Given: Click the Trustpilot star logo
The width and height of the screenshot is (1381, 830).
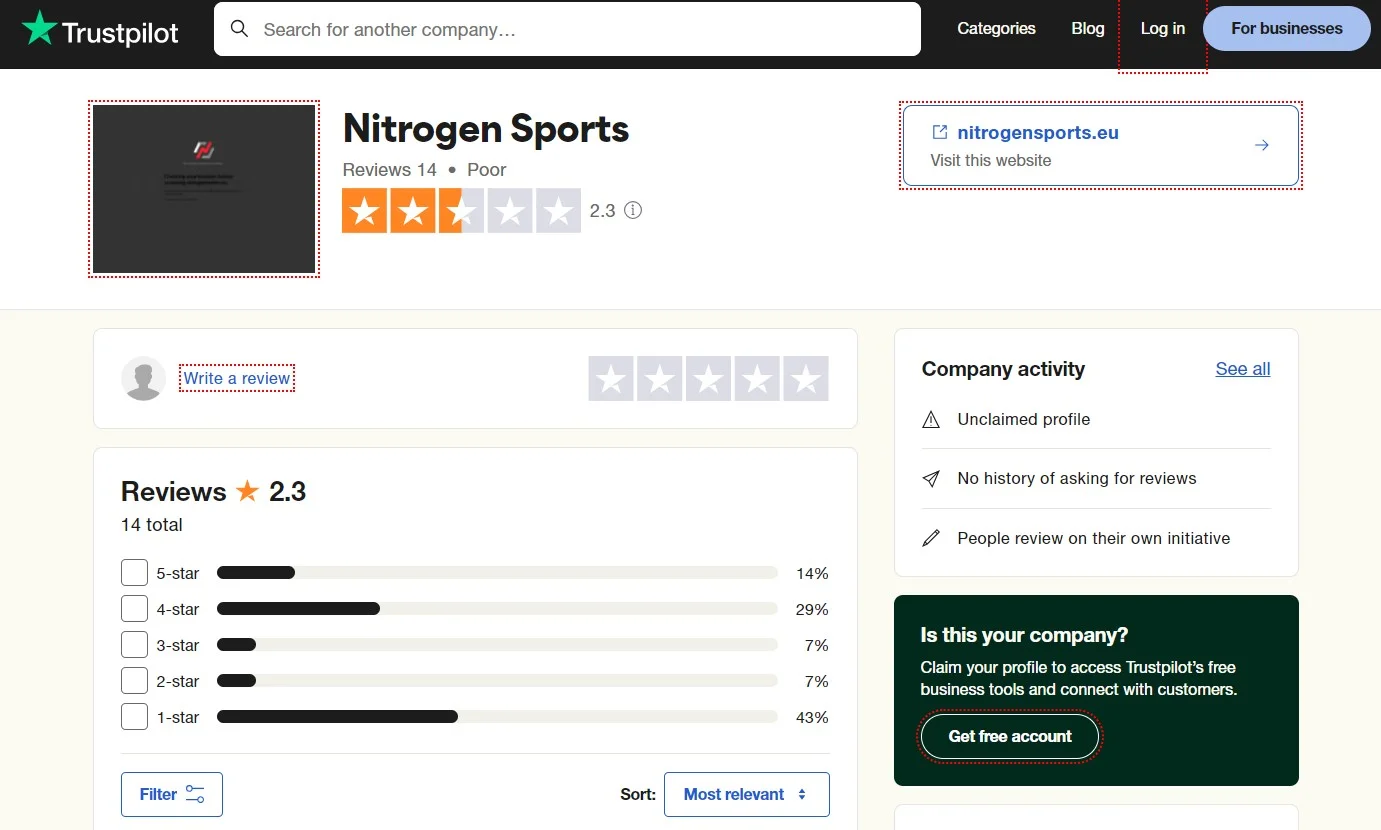Looking at the screenshot, I should point(40,29).
